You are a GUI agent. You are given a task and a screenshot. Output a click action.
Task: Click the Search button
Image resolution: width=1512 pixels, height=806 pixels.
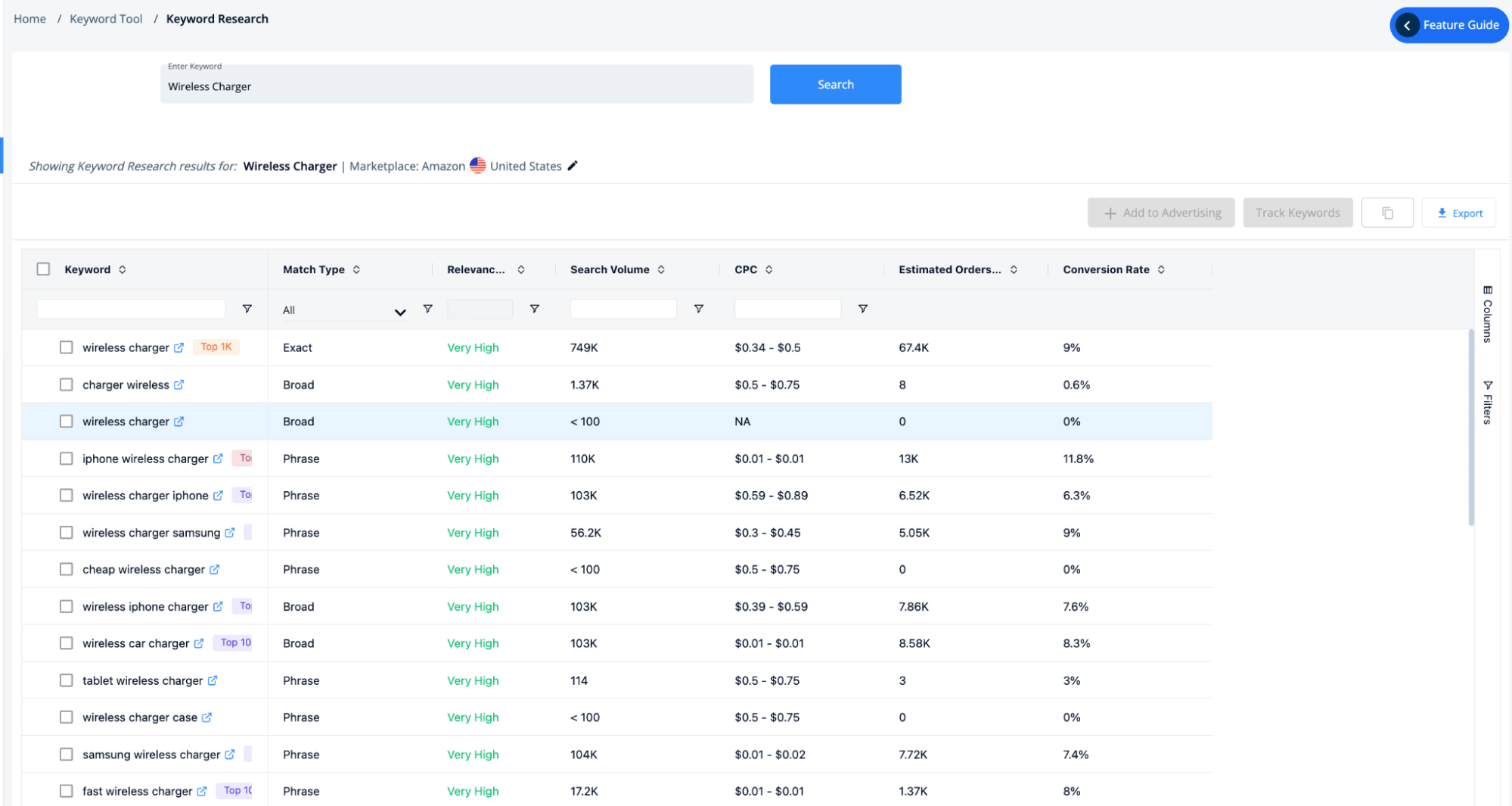(x=835, y=84)
